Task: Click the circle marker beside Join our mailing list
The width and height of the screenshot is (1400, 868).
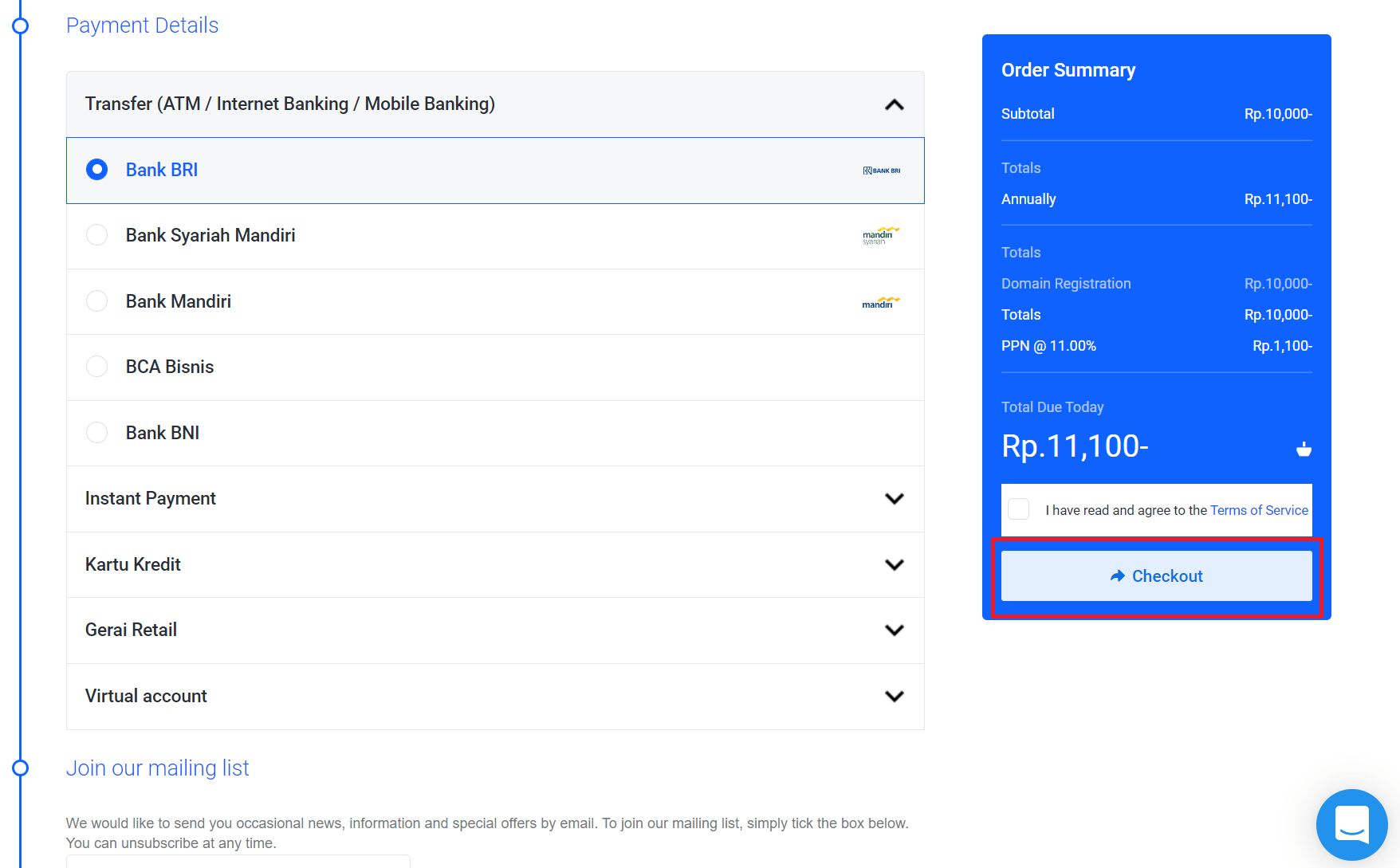Action: point(20,768)
